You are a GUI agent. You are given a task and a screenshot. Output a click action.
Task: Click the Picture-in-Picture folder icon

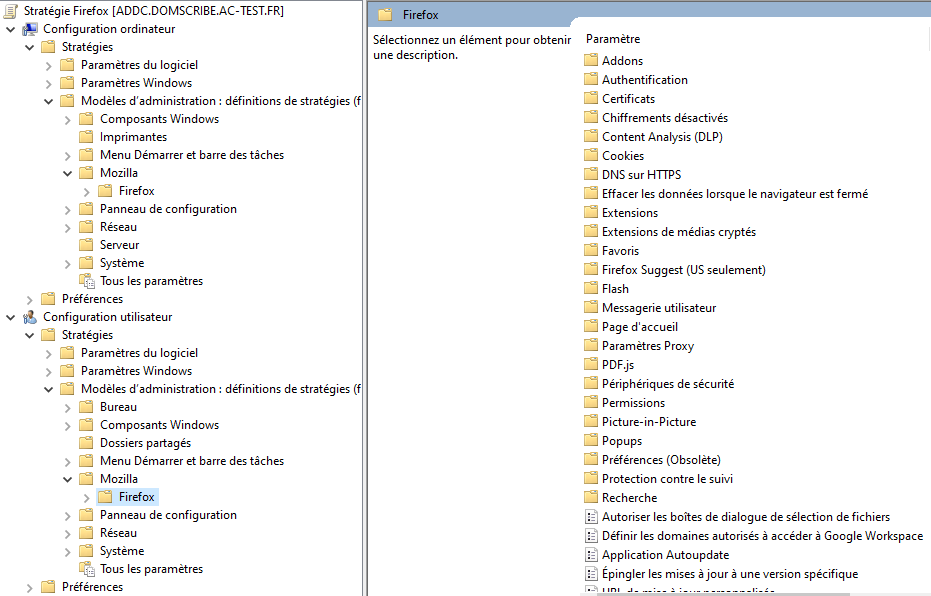(x=591, y=421)
